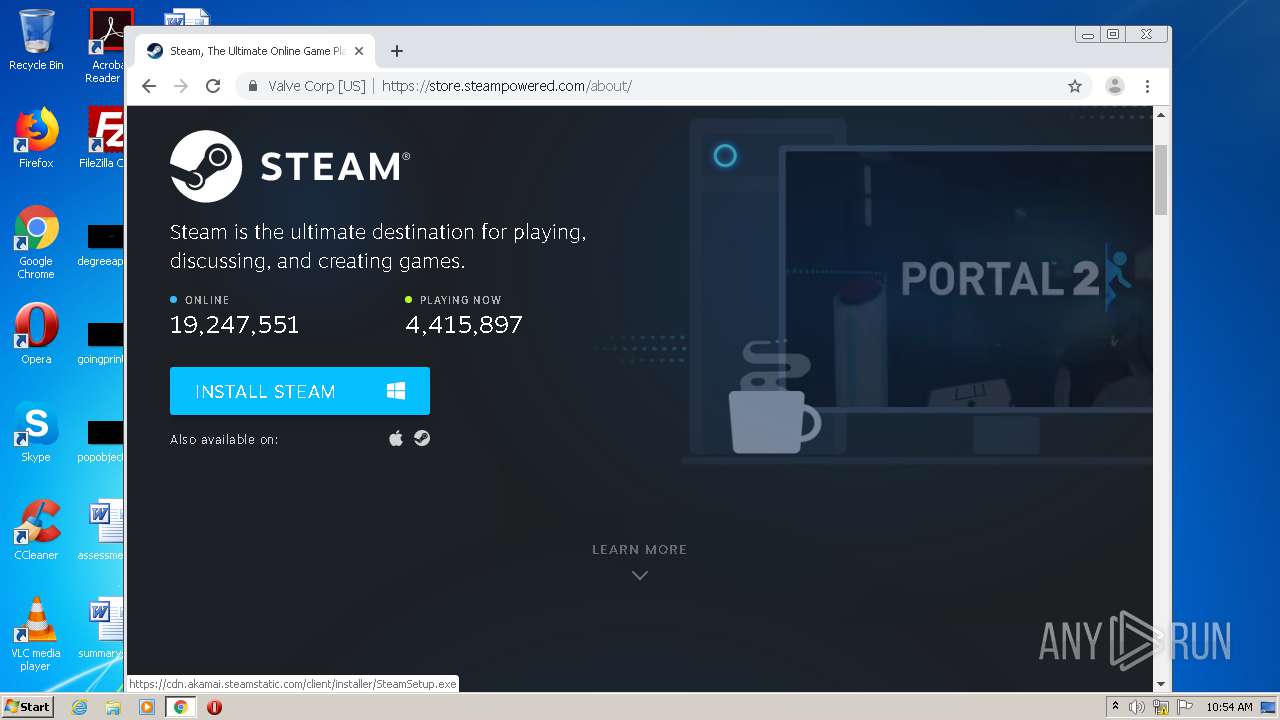1280x720 pixels.
Task: Expand the chevron below LEARN MORE
Action: [x=640, y=575]
